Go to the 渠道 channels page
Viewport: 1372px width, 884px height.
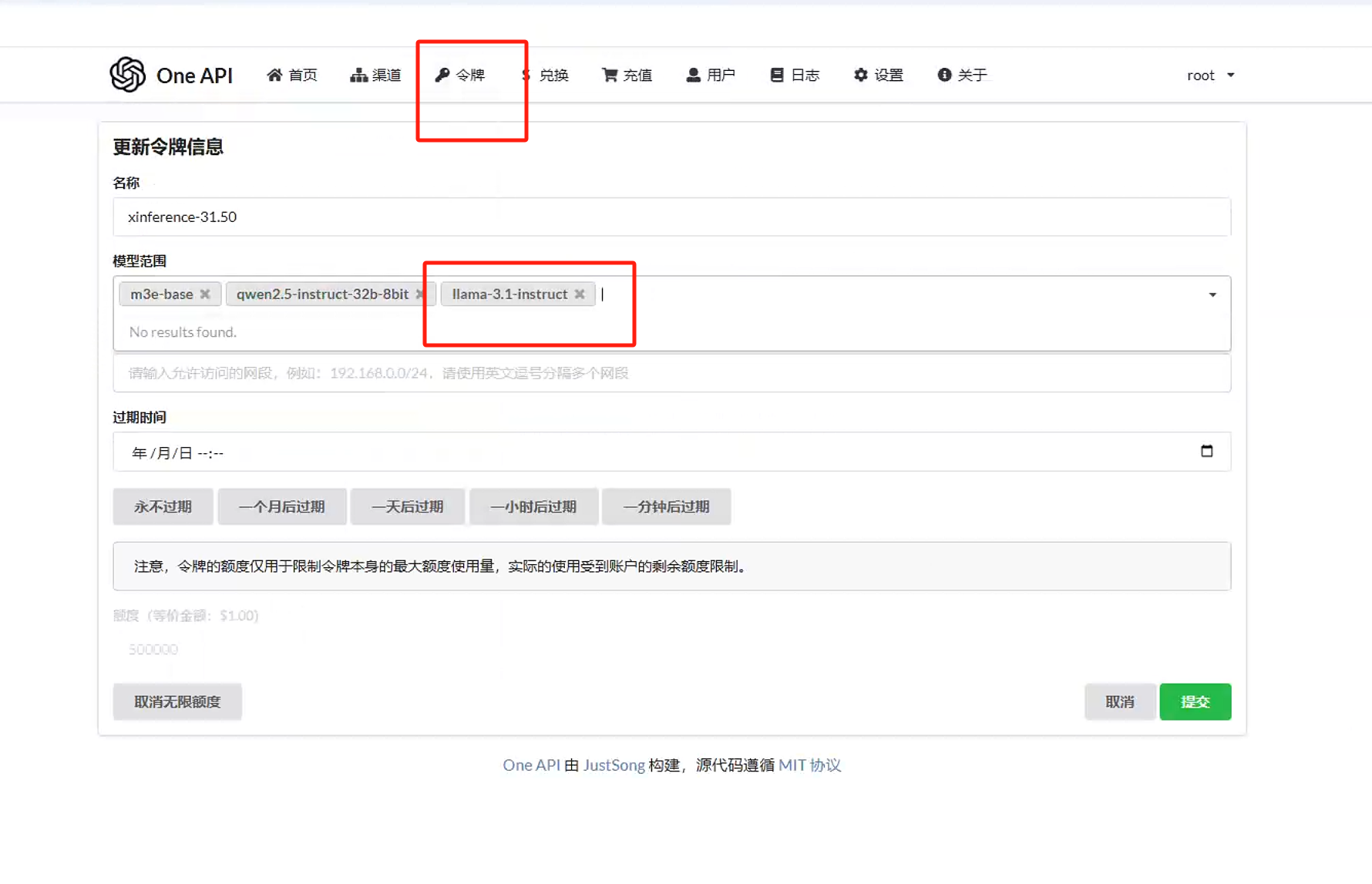point(375,75)
